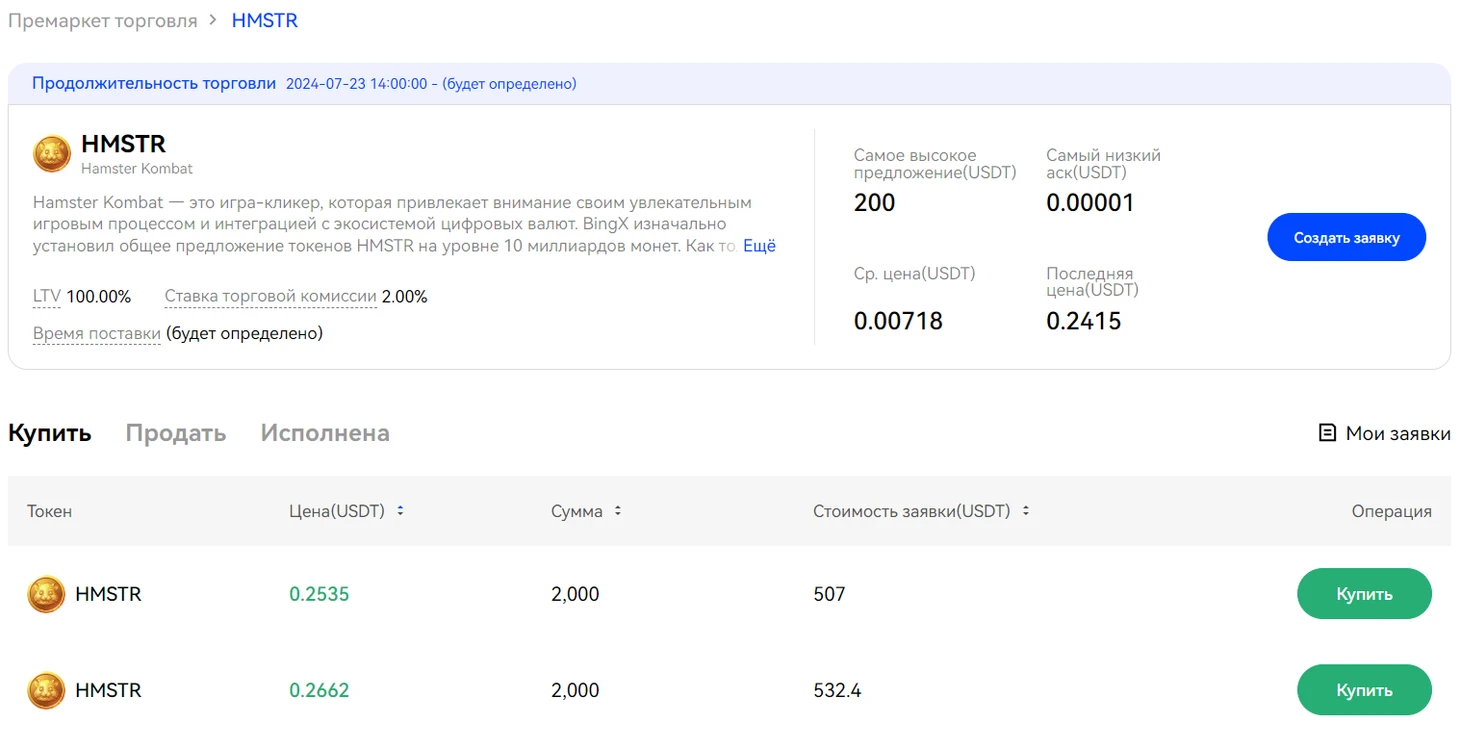Buy the HMSTR order priced 0.2662
This screenshot has width=1460, height=730.
(x=1364, y=690)
